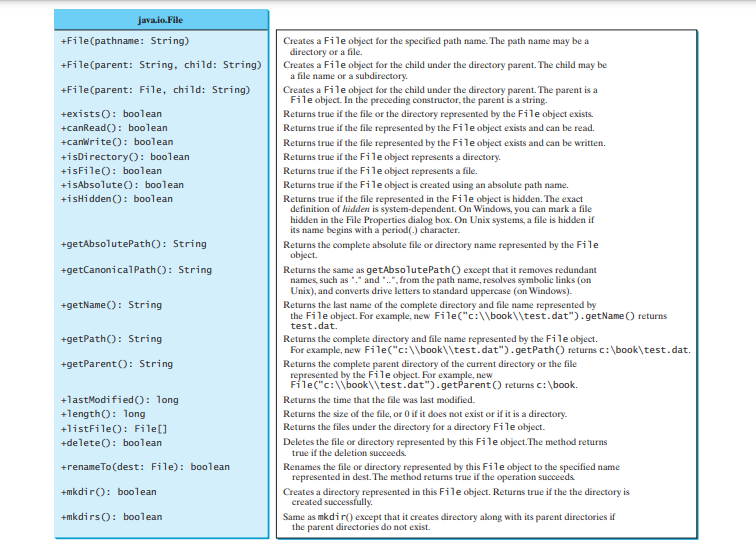Click the +getParent(): String method

coord(117,364)
